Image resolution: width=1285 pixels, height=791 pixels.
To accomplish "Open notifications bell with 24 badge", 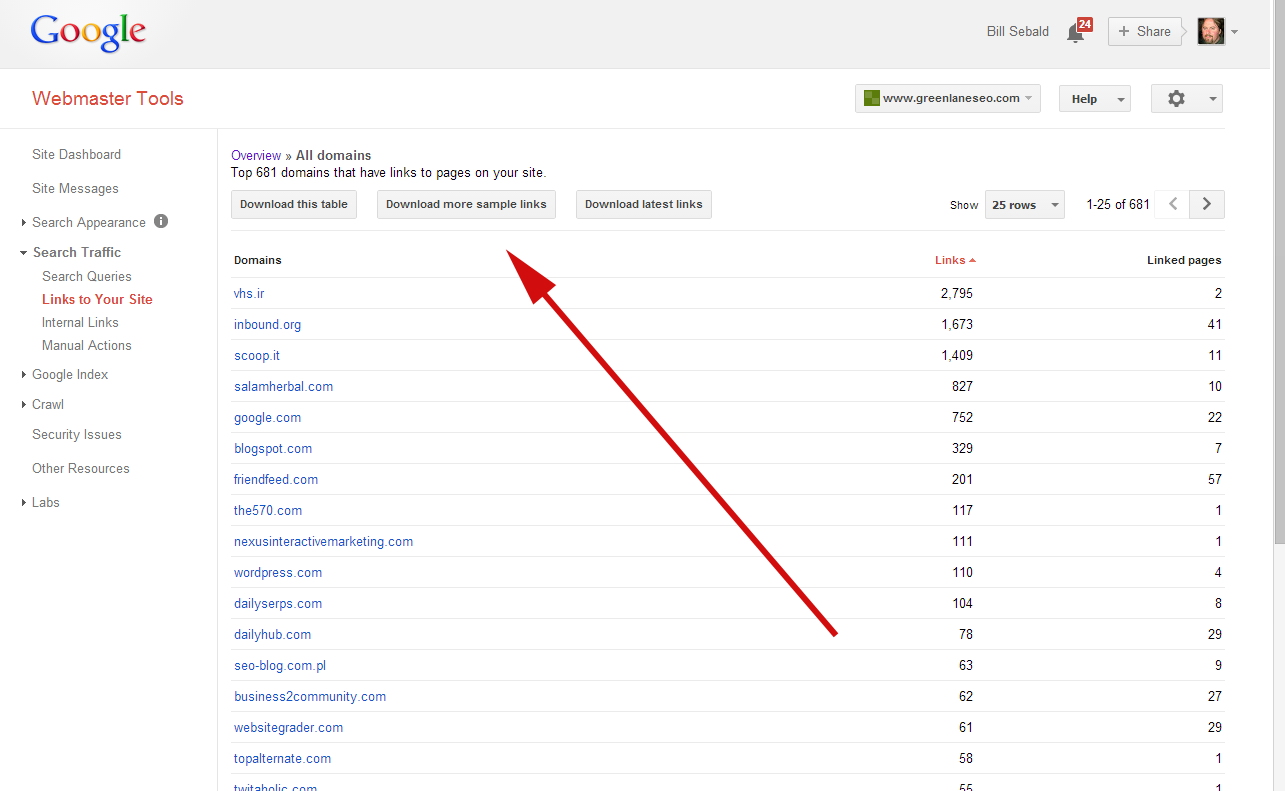I will [1079, 31].
